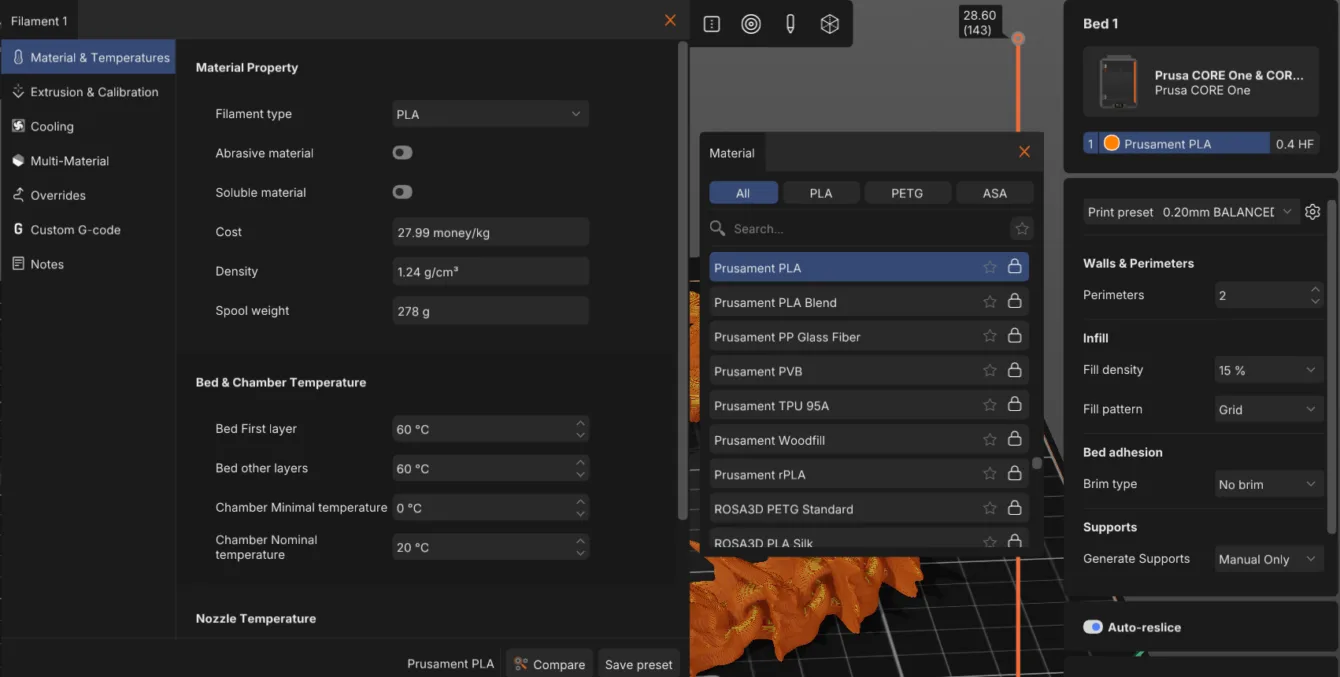The height and width of the screenshot is (677, 1340).
Task: Click lock icon on ROSA3D PETG Standard
Action: click(1014, 509)
